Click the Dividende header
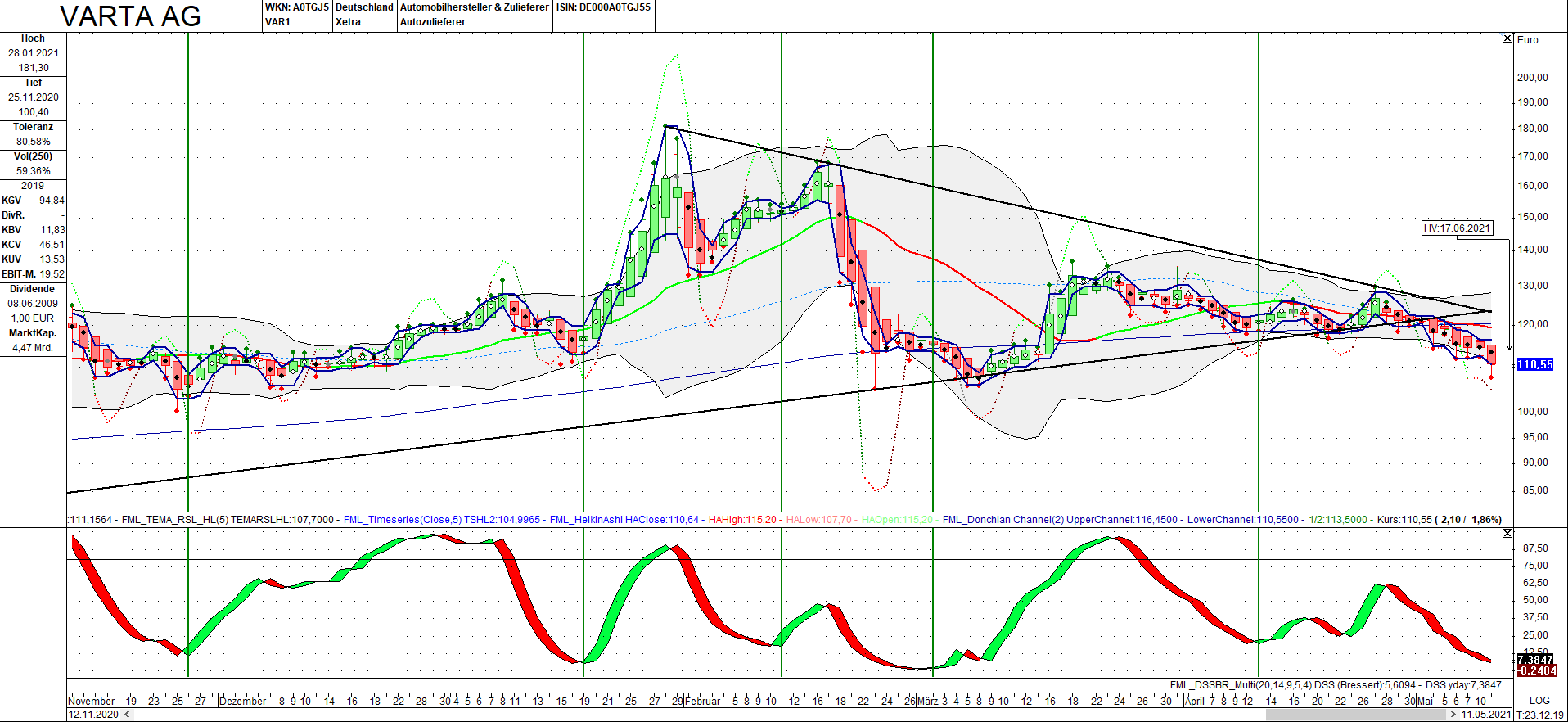 (x=33, y=289)
